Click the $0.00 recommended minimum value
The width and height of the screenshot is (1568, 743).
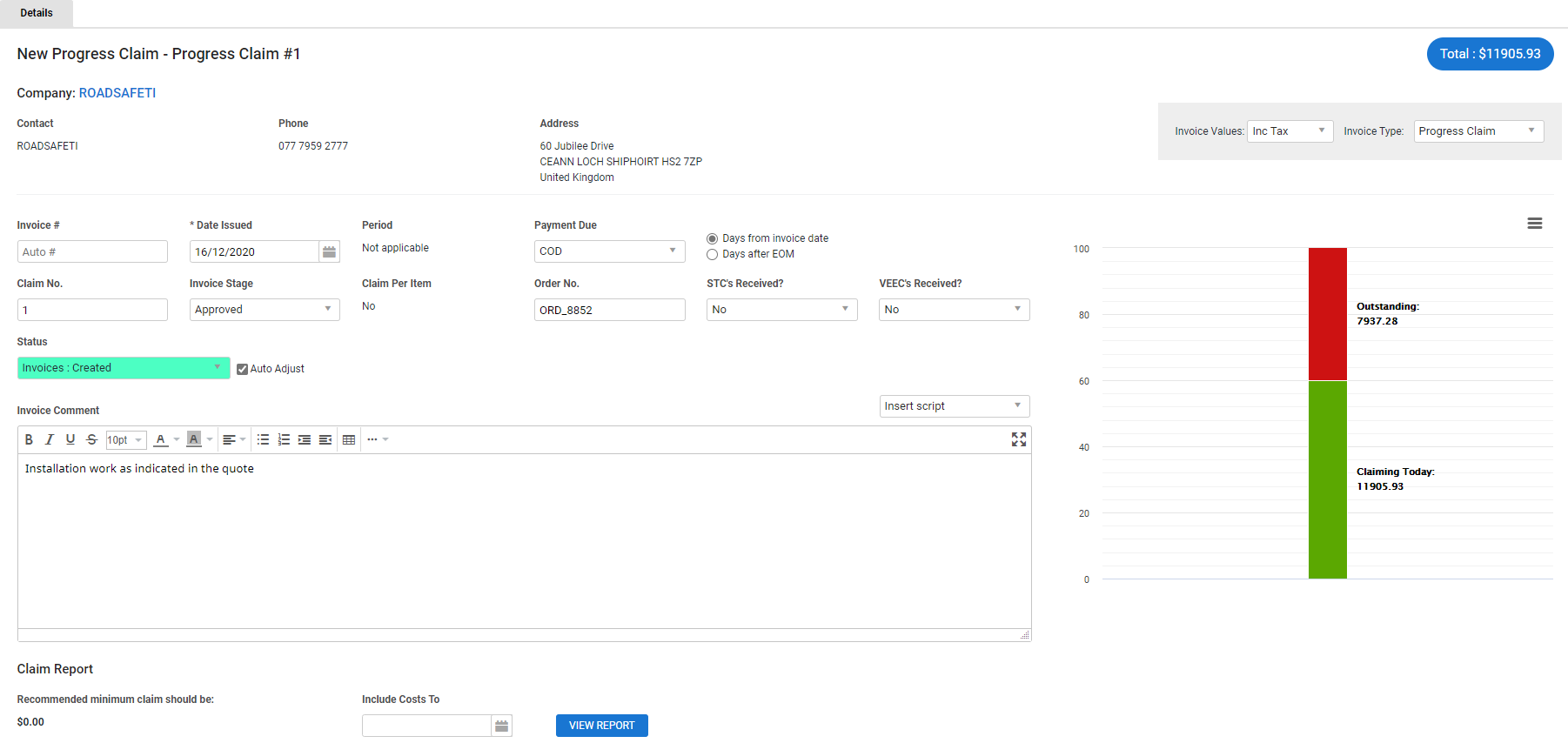click(30, 722)
